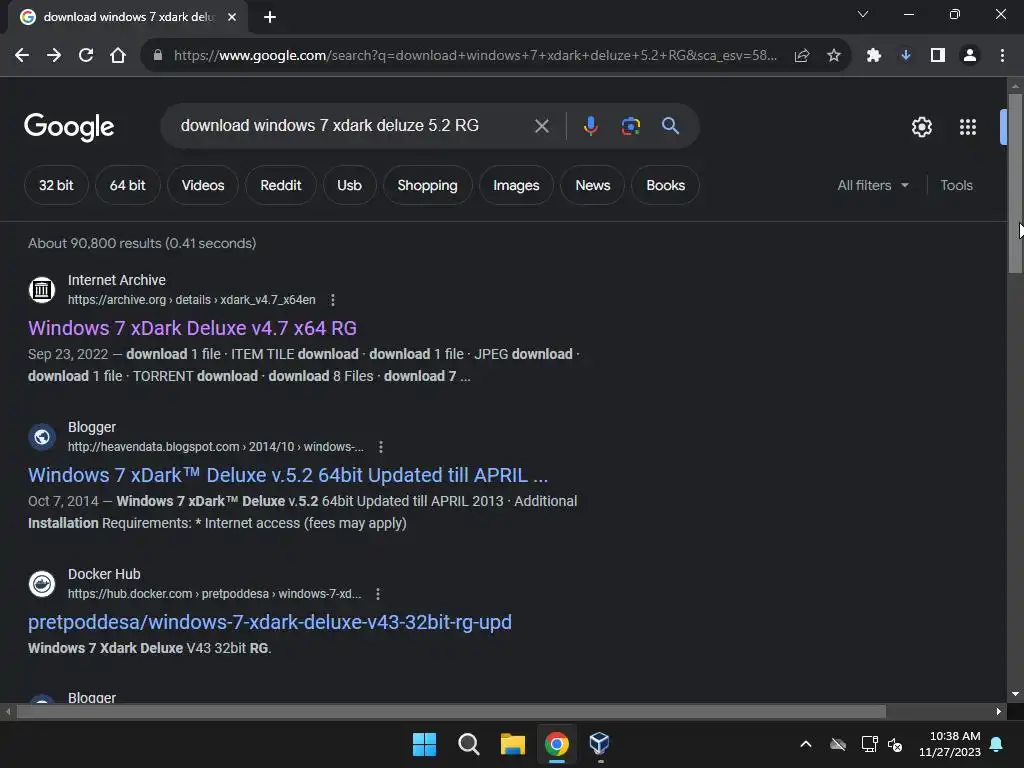1024x768 pixels.
Task: View site information via lock icon
Action: (157, 56)
